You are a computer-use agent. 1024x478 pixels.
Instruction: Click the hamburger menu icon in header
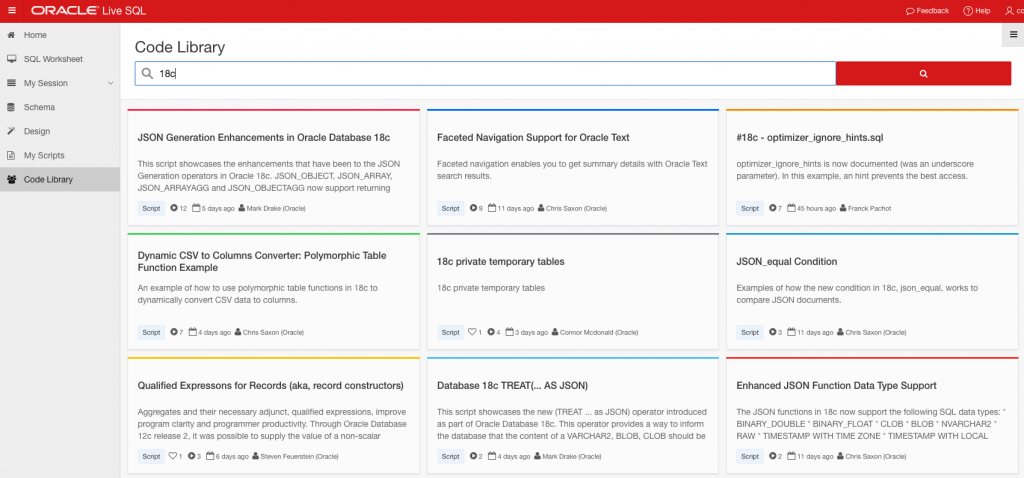click(x=11, y=10)
